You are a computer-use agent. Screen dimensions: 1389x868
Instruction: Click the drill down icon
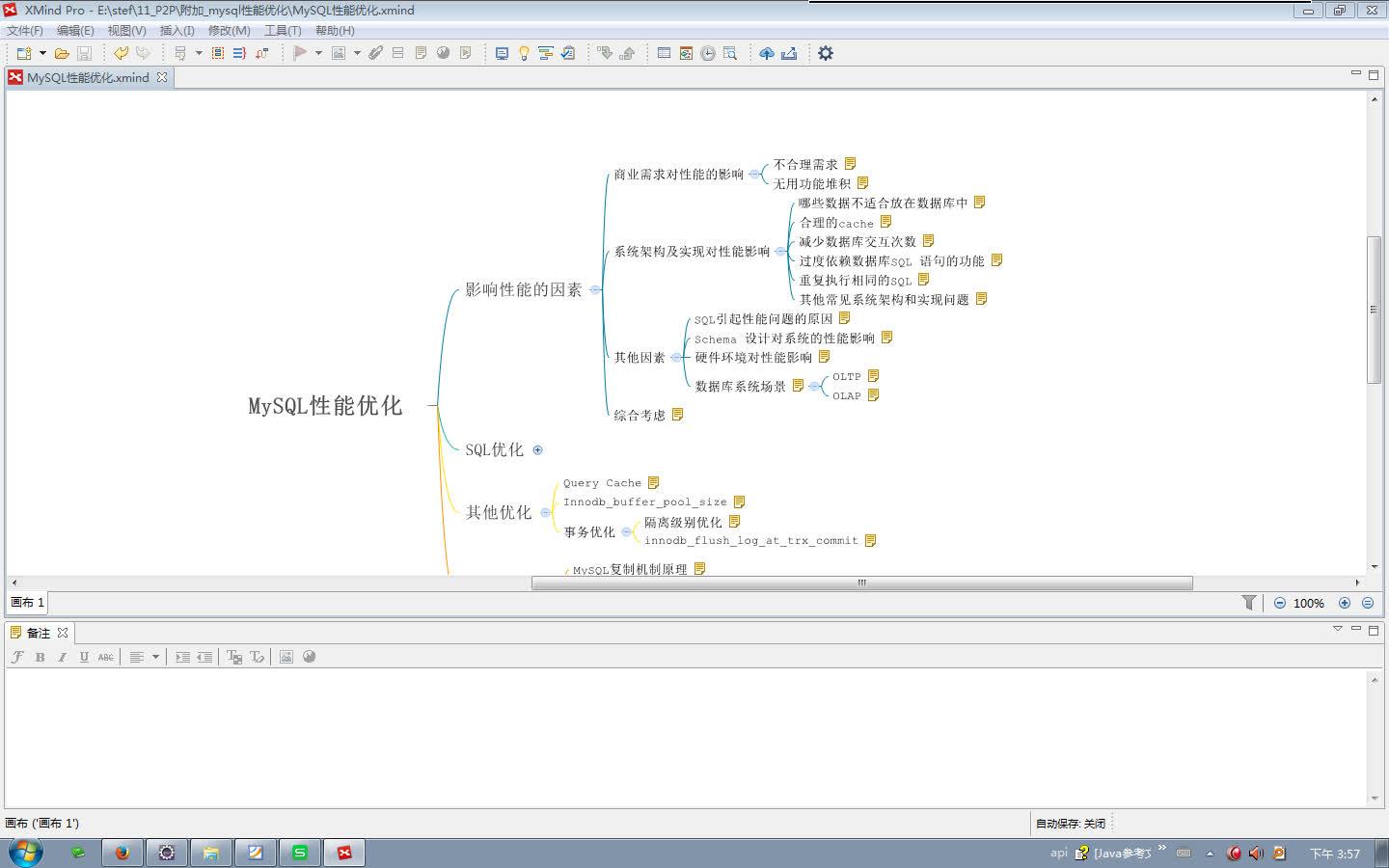click(x=605, y=53)
